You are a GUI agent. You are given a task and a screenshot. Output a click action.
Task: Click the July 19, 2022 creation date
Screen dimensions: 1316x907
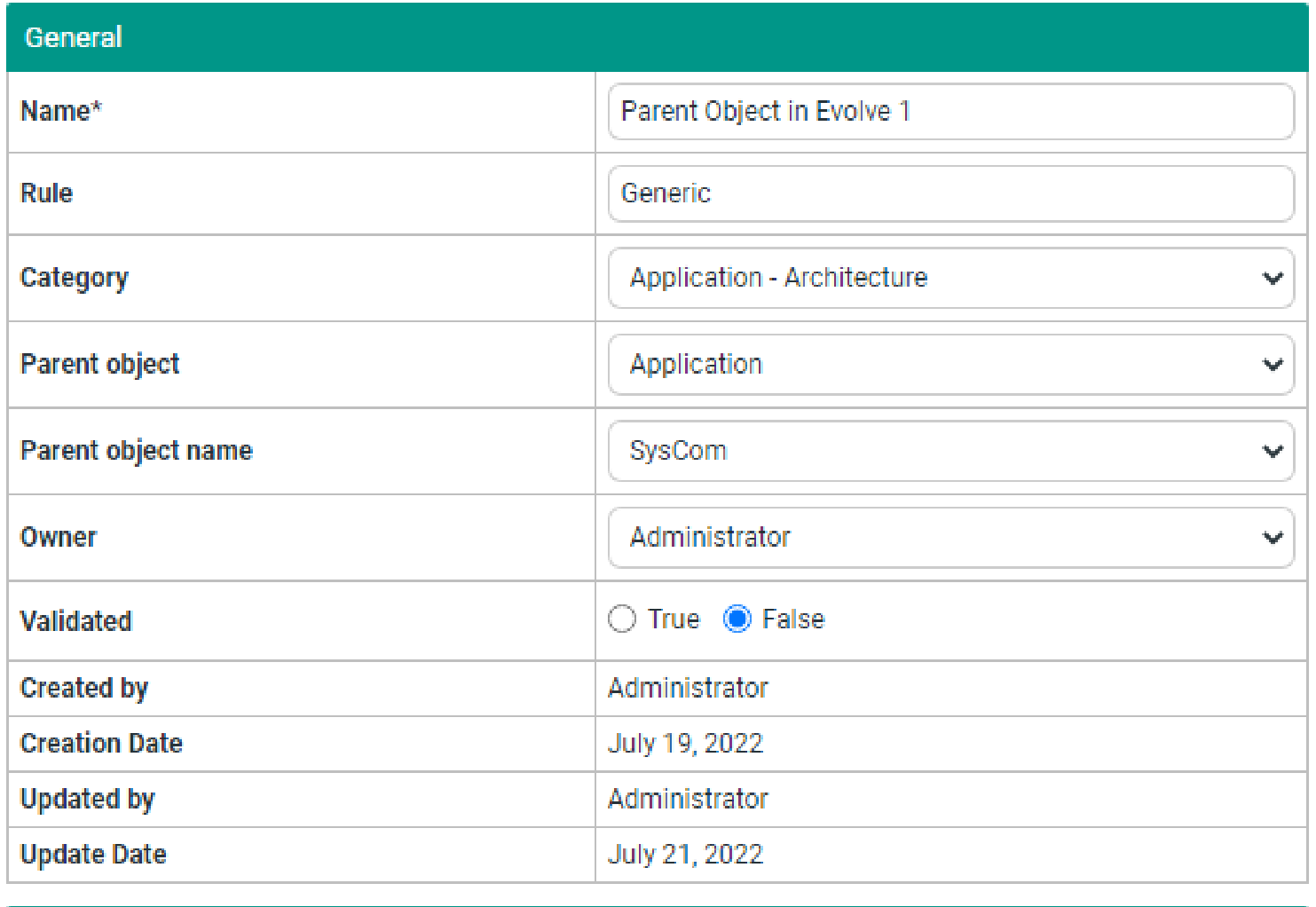(x=685, y=743)
